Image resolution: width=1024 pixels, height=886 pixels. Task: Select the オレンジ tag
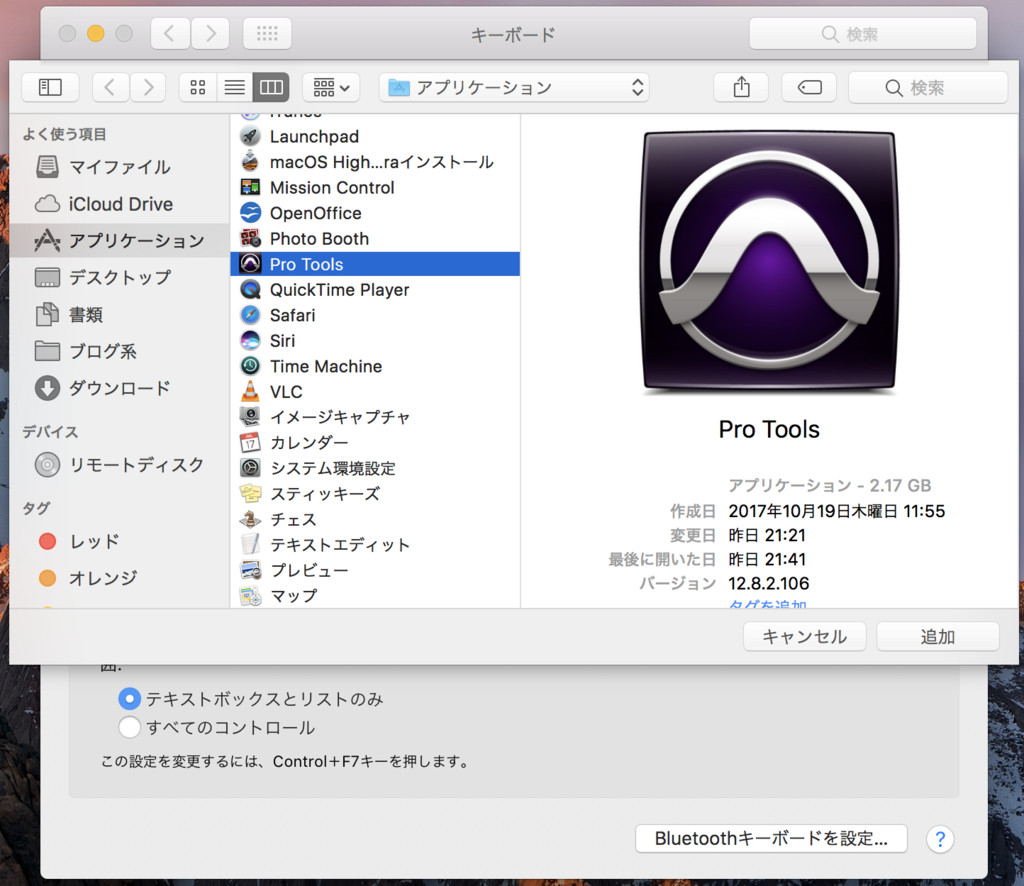120,578
